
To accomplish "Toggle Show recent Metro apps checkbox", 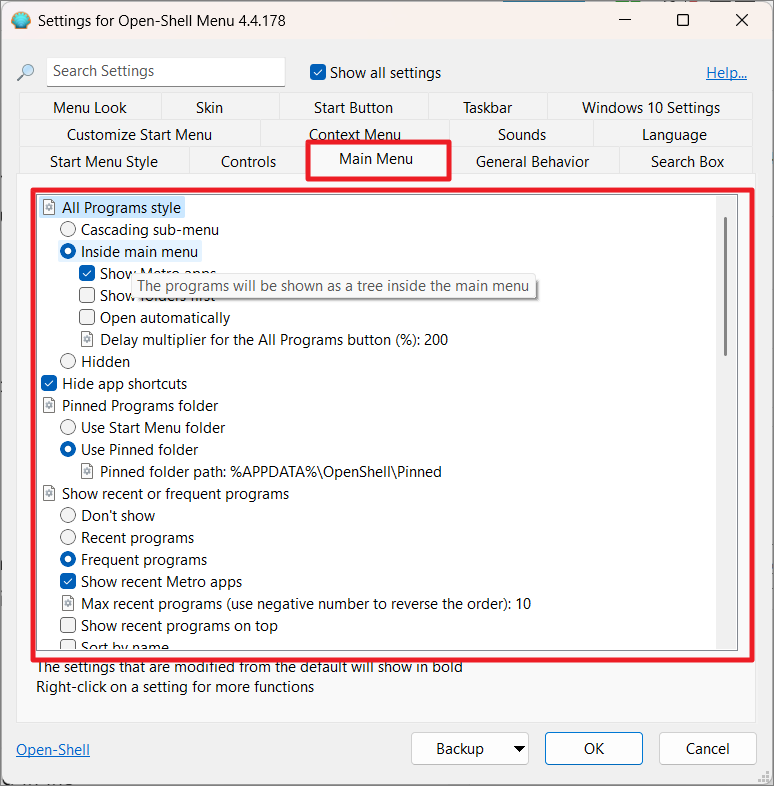I will click(68, 581).
